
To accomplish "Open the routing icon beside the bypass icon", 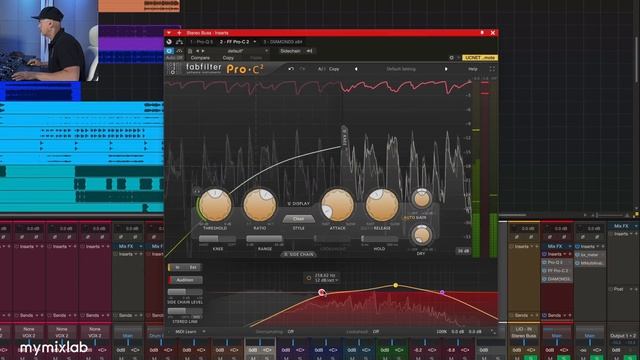I will tap(179, 42).
